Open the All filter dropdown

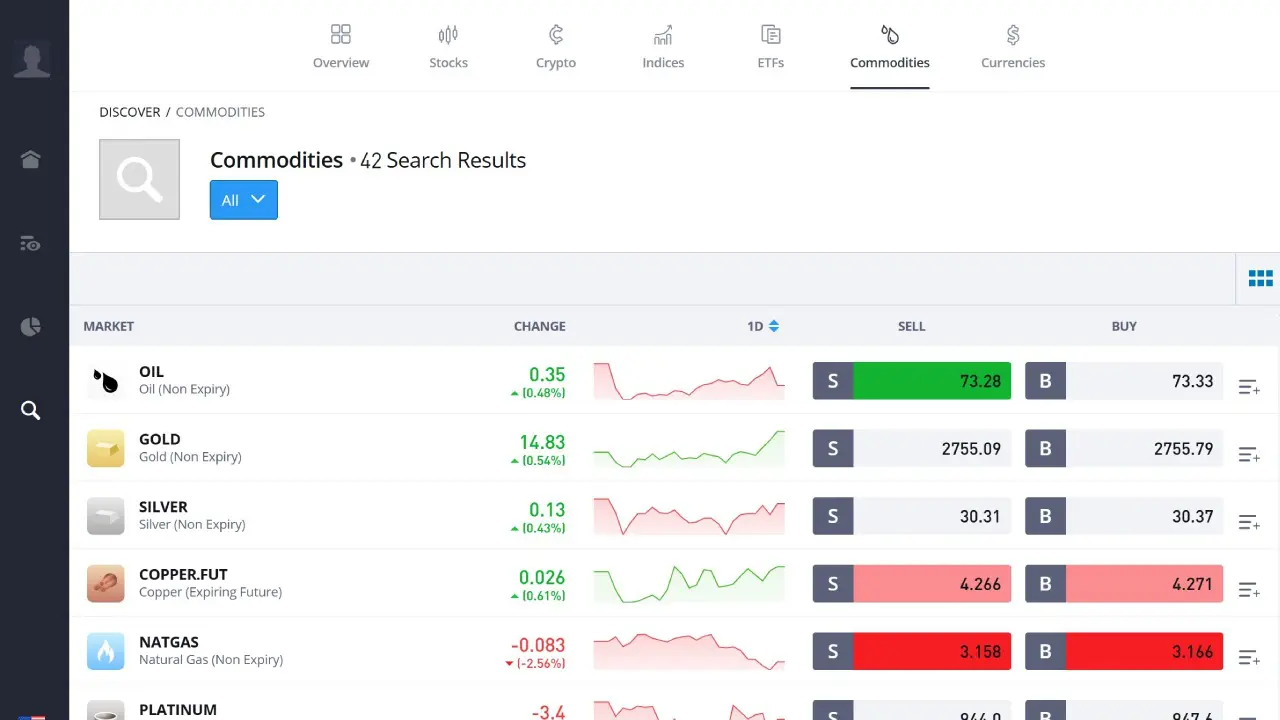pos(243,199)
